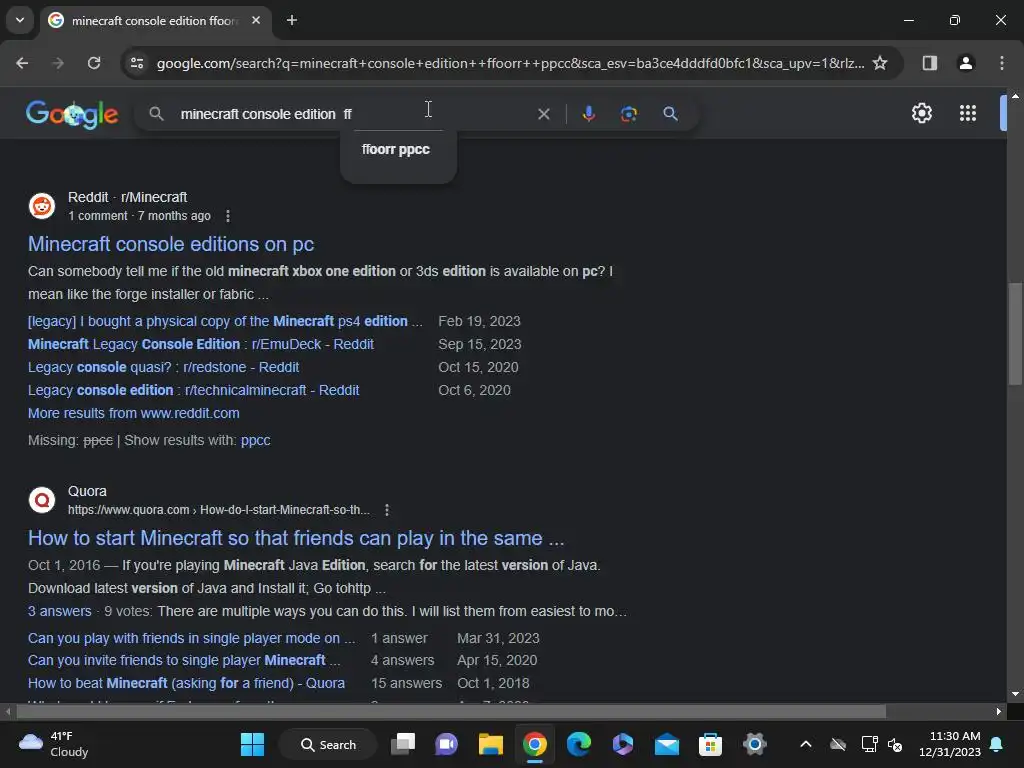Open '[legacy] I bought a physical copy' link
Screen dimensions: 1024x768
[x=225, y=321]
